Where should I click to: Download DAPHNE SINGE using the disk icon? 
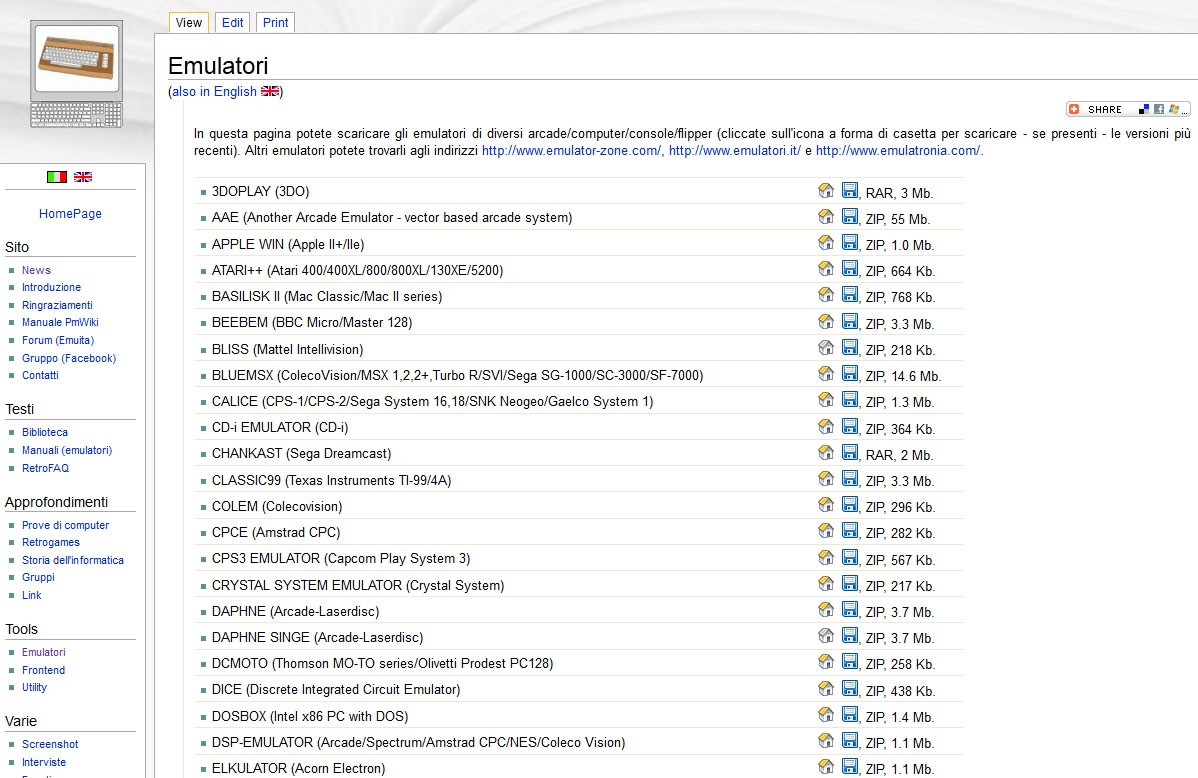[850, 634]
